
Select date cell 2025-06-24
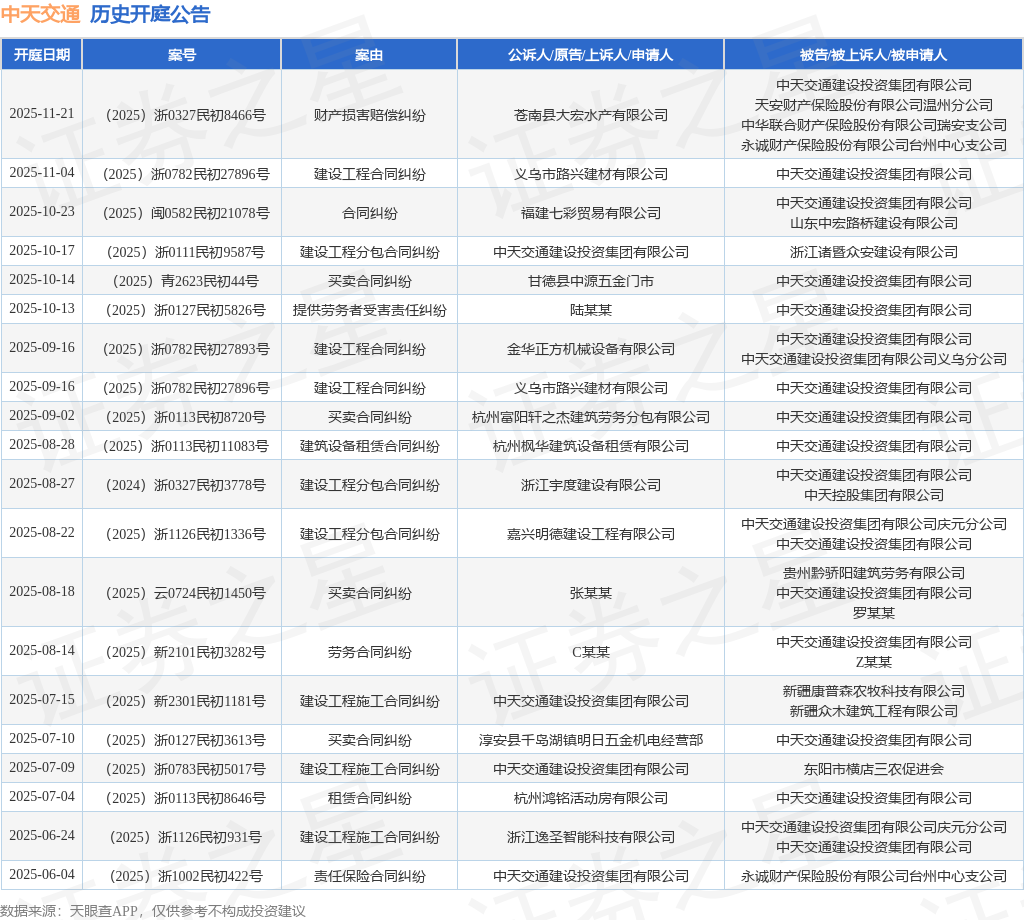(x=42, y=836)
